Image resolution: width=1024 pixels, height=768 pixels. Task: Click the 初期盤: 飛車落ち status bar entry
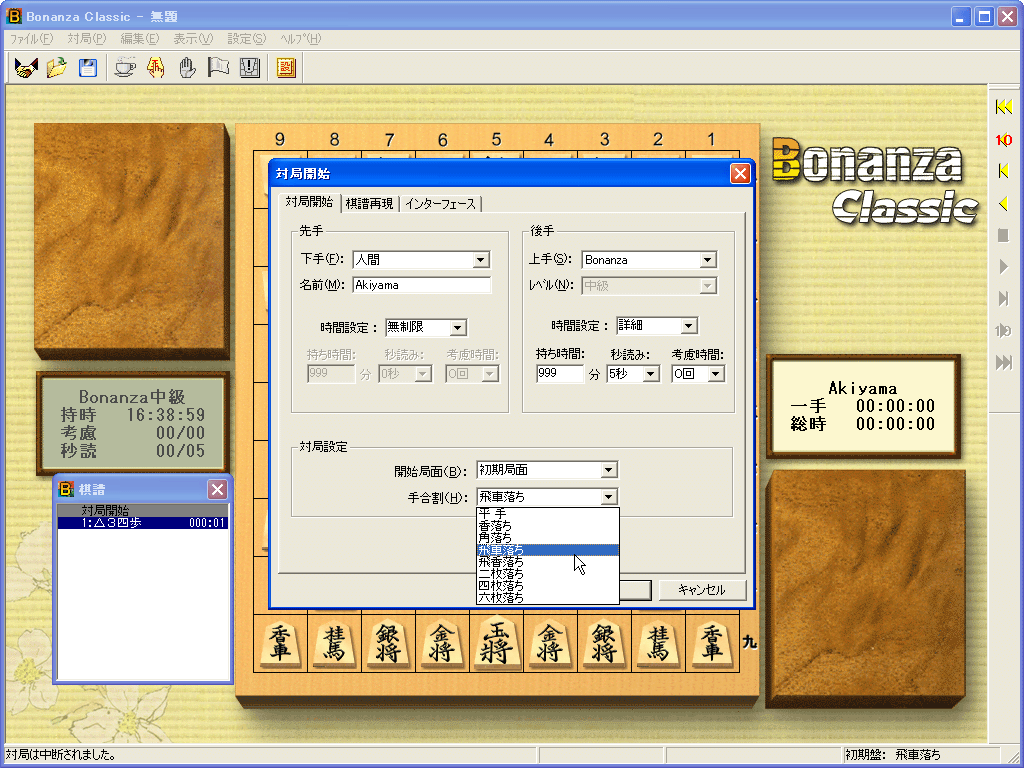tap(893, 755)
